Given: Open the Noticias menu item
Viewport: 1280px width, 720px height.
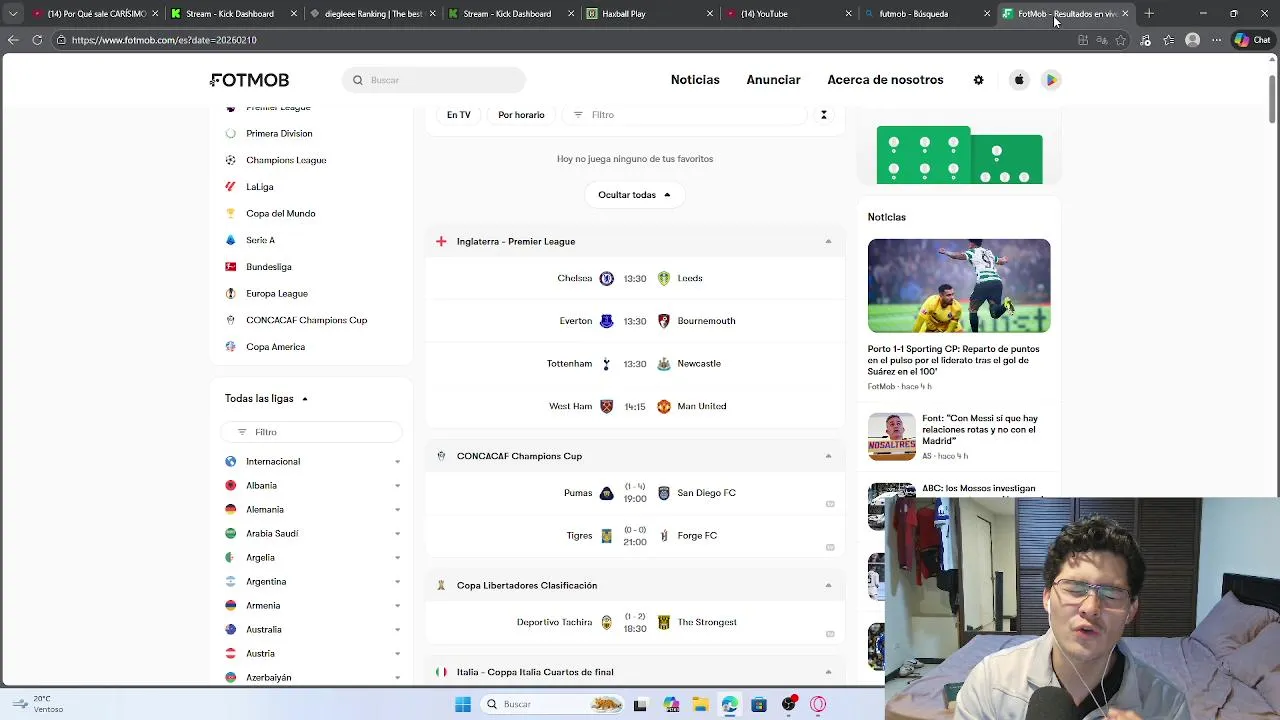Looking at the screenshot, I should point(695,80).
